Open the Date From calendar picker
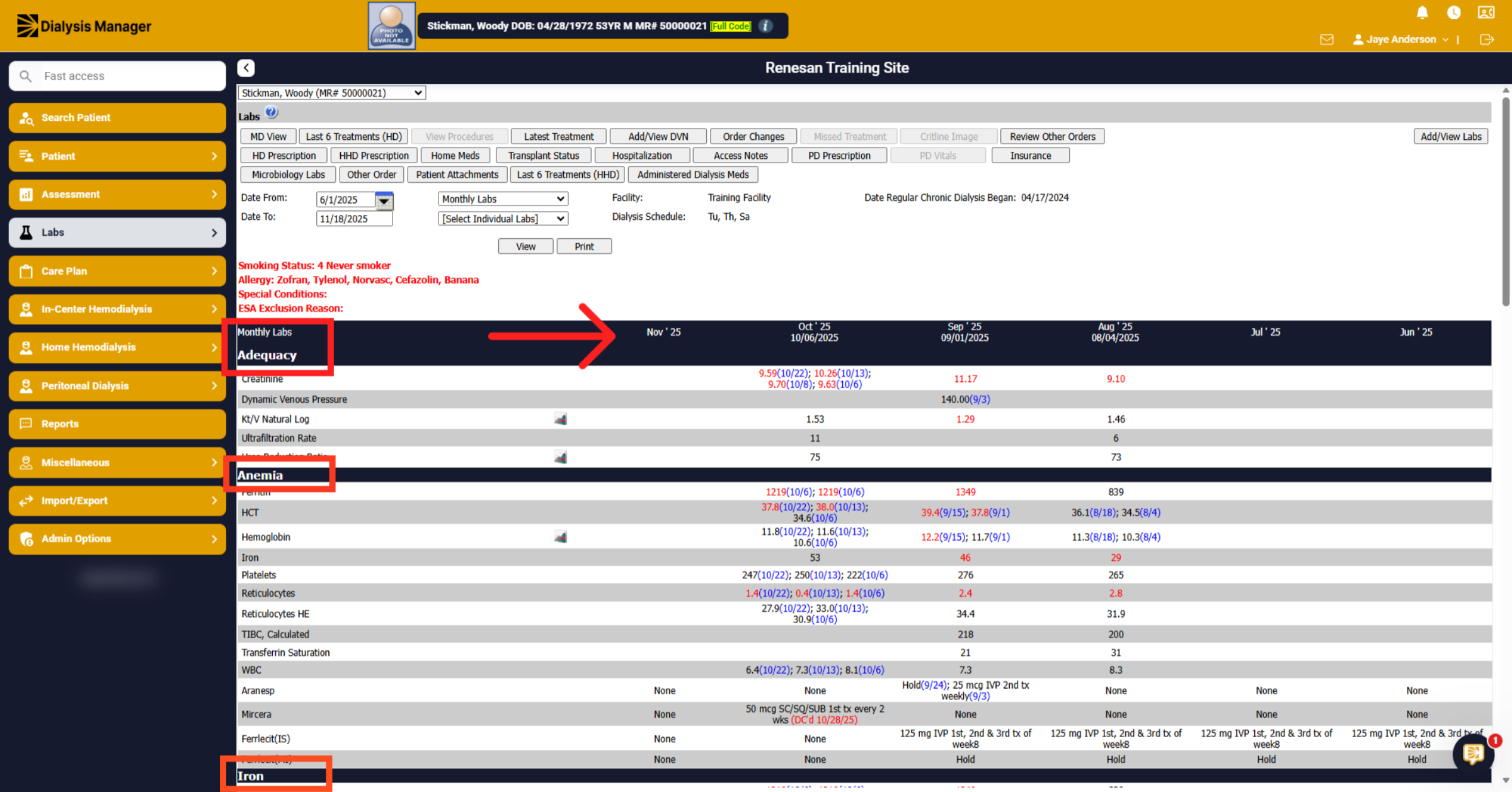Viewport: 1512px width, 792px height. [x=384, y=200]
